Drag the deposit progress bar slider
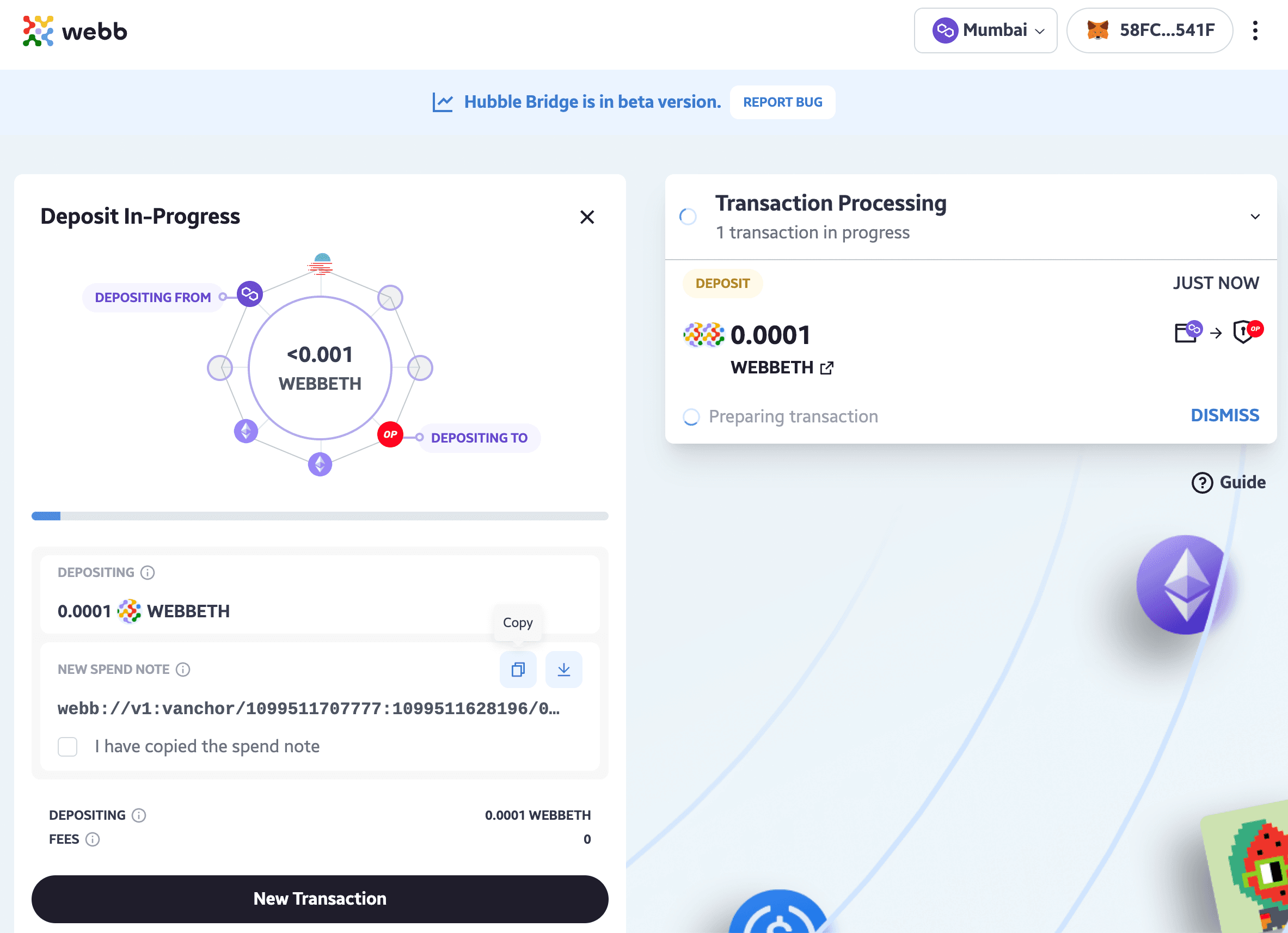Screen dimensions: 1288x933 point(47,515)
